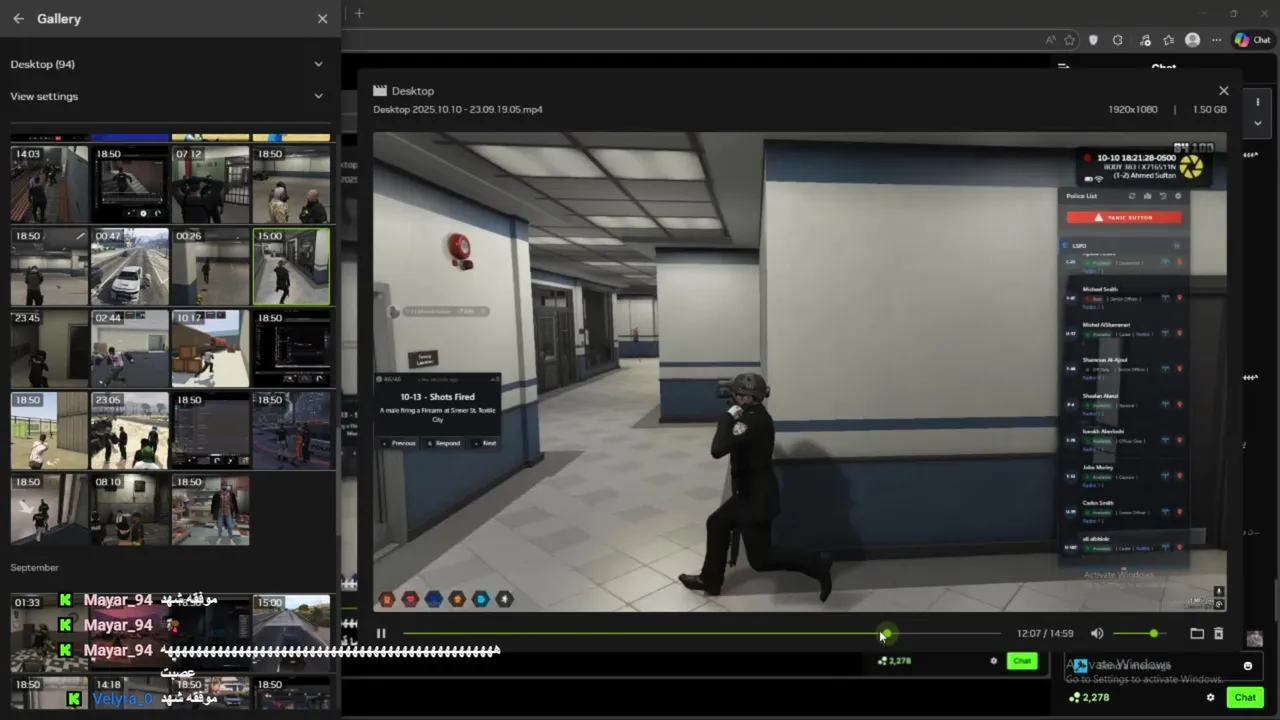
Task: Click the browser Read aloud icon
Action: (1050, 40)
